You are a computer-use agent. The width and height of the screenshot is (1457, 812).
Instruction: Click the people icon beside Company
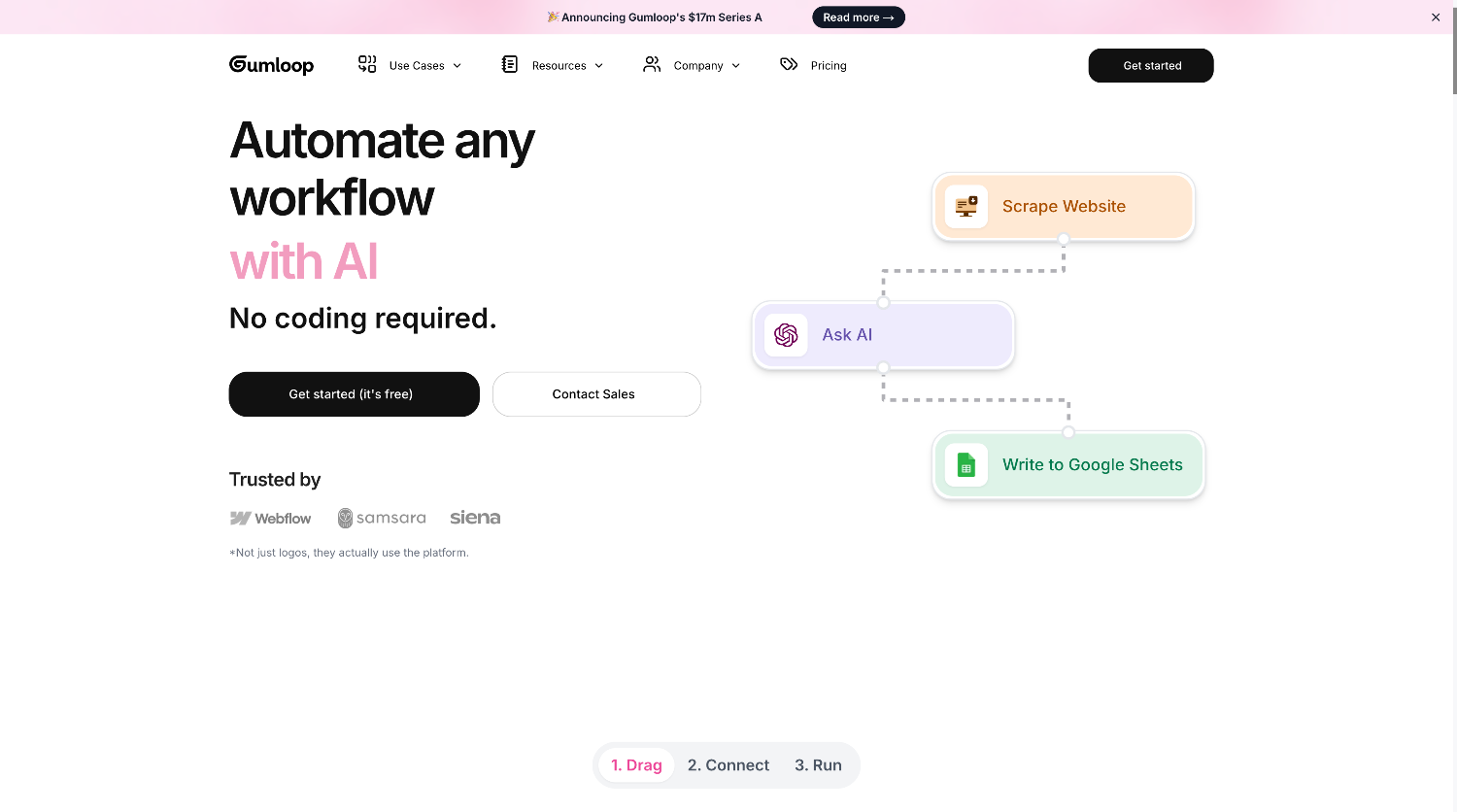[x=651, y=64]
